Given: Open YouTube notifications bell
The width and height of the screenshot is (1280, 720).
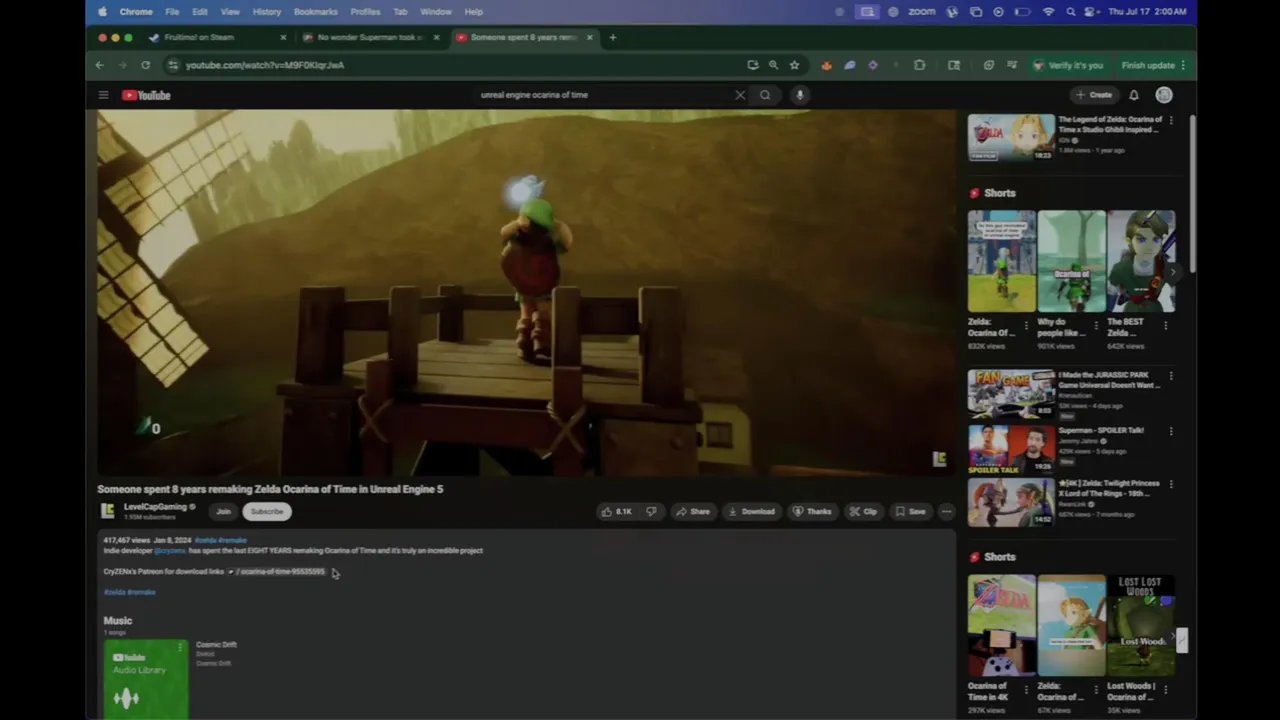Looking at the screenshot, I should coord(1134,95).
